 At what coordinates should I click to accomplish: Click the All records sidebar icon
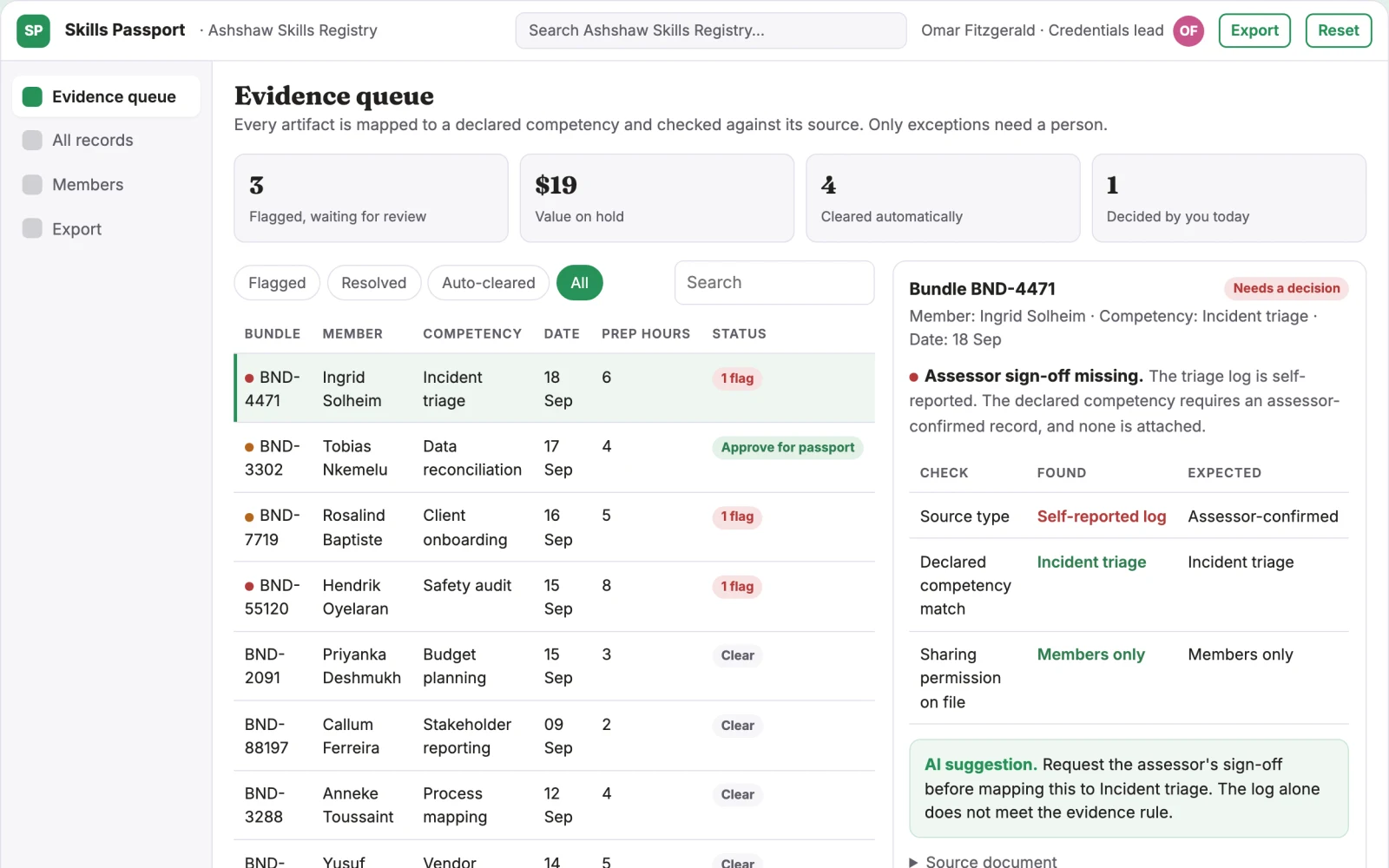32,140
